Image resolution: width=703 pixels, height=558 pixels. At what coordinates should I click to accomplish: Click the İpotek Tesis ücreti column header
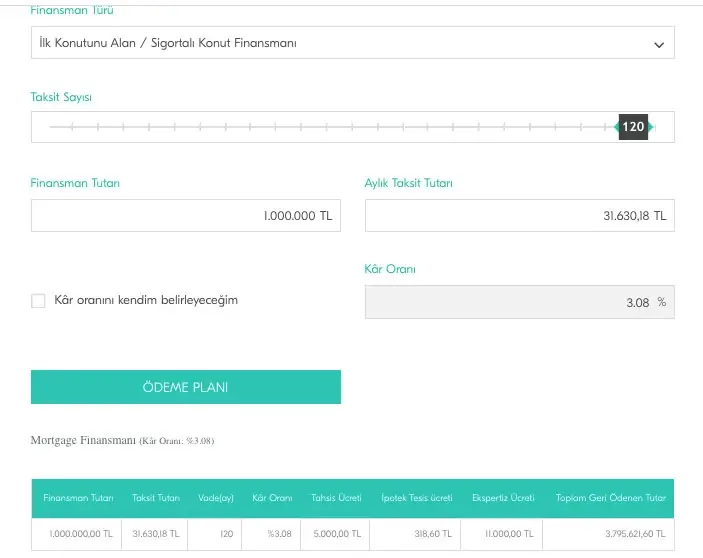417,498
